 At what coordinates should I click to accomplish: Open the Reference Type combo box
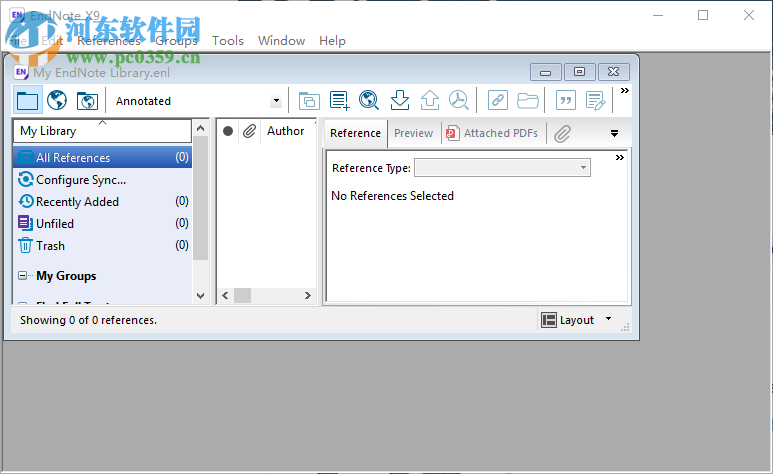502,168
